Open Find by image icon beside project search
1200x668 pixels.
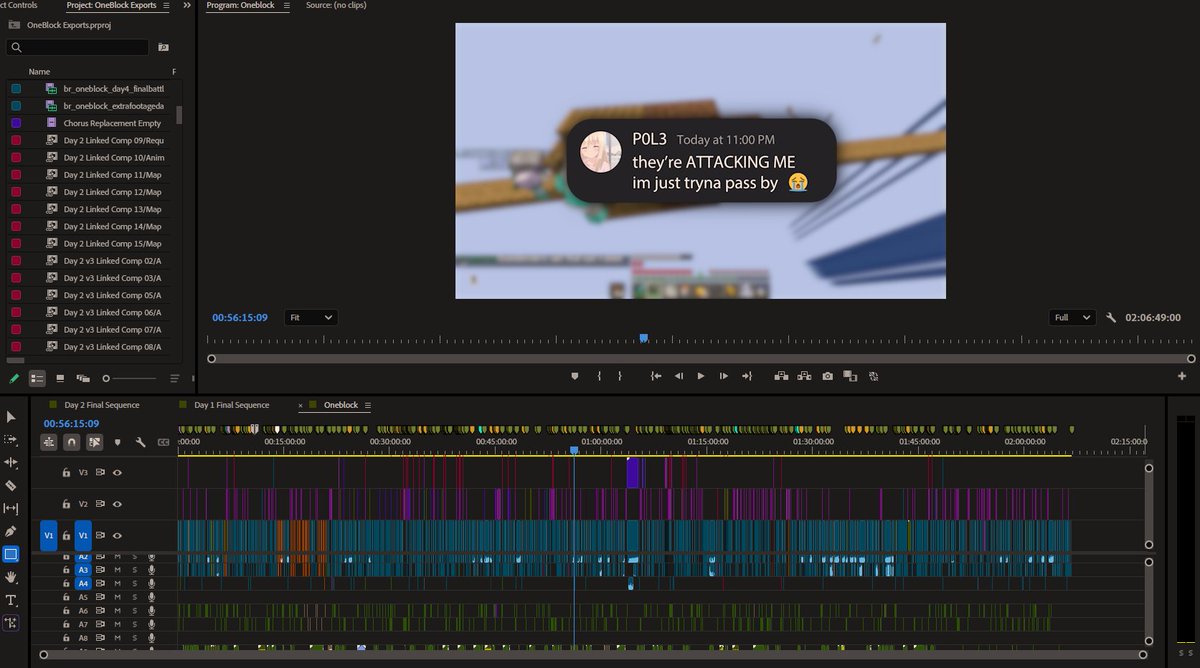(164, 47)
